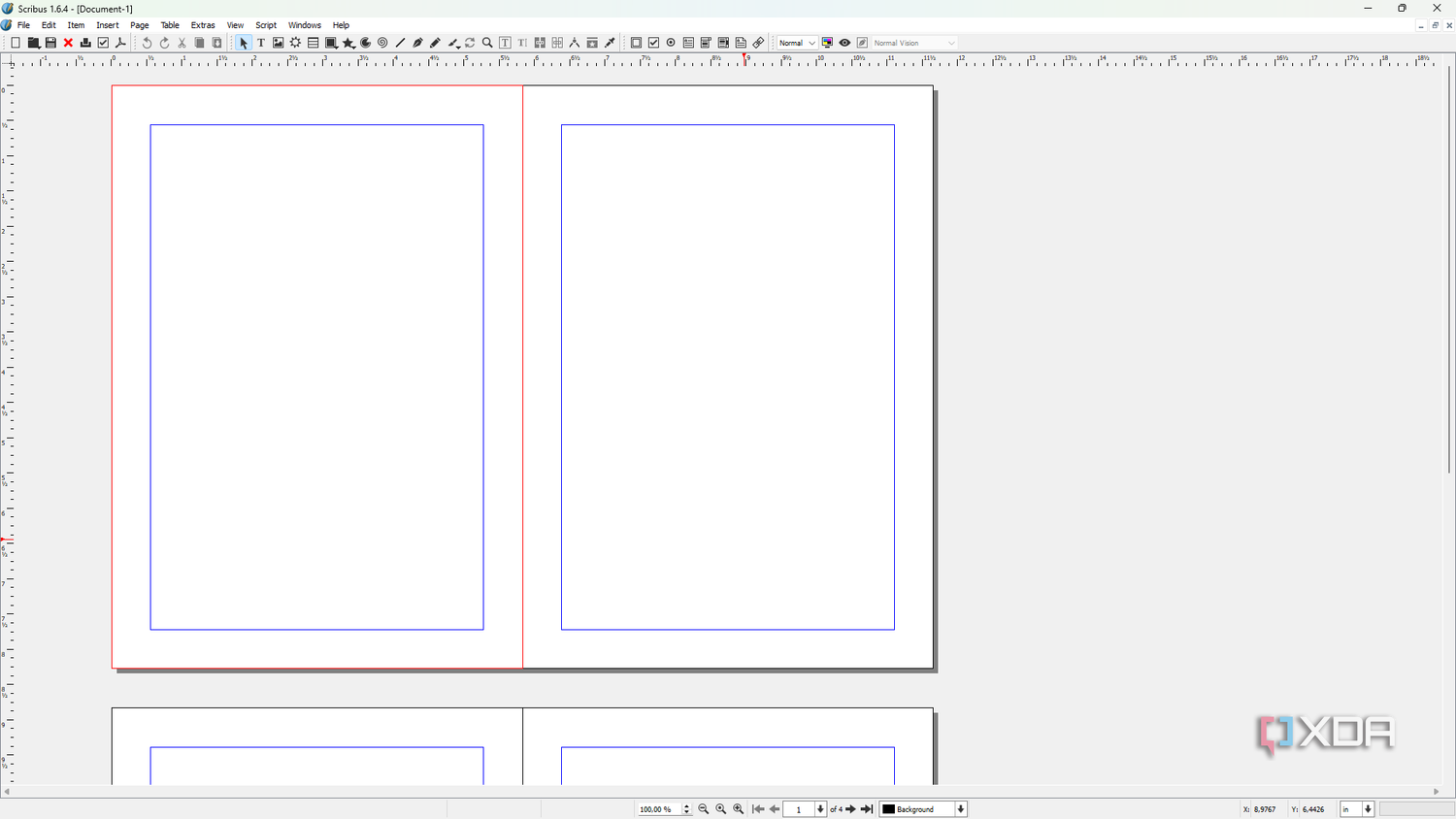Go to the next page arrow
The height and width of the screenshot is (819, 1456).
coord(851,809)
